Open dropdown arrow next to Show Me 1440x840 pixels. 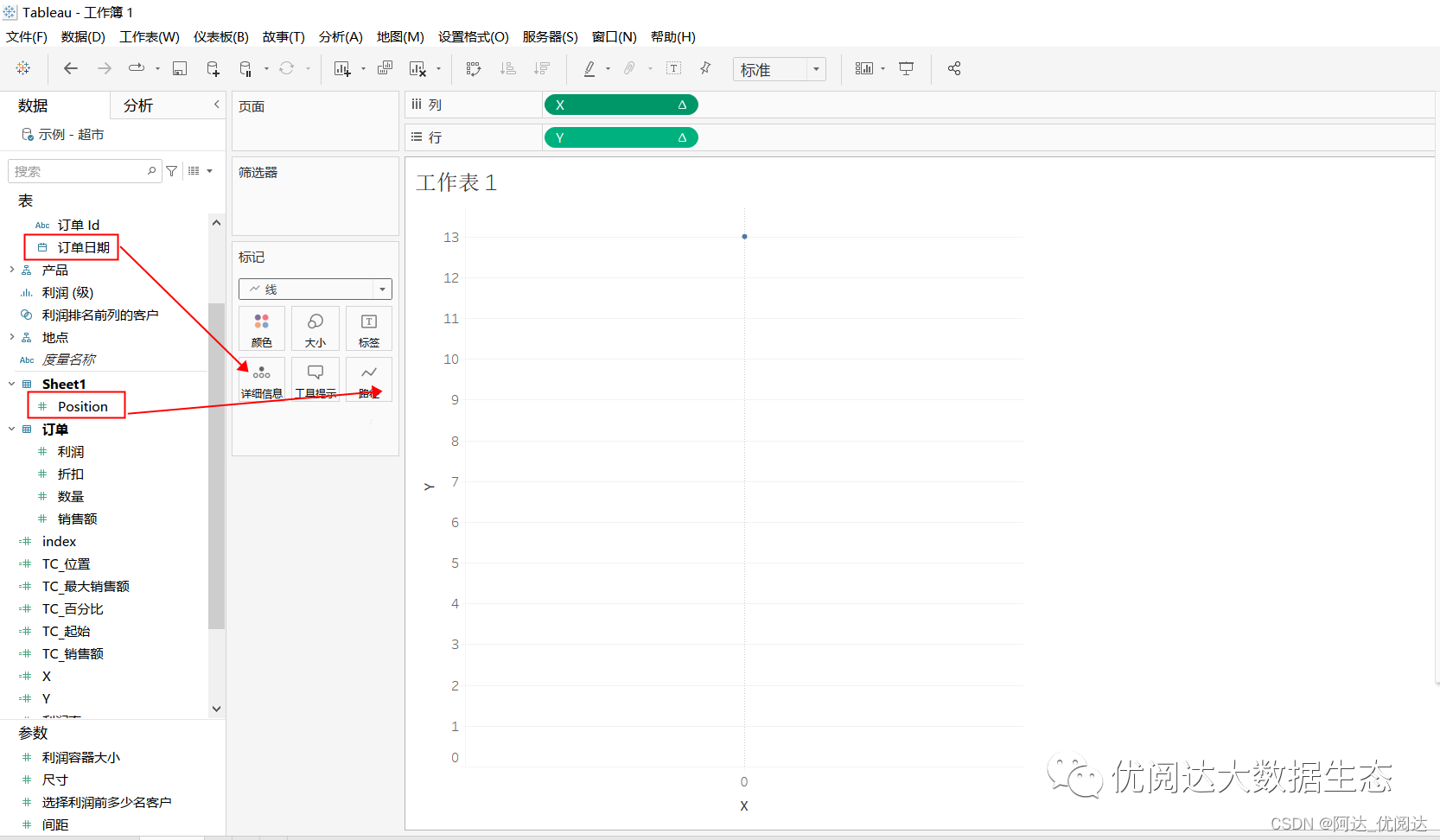pyautogui.click(x=883, y=69)
